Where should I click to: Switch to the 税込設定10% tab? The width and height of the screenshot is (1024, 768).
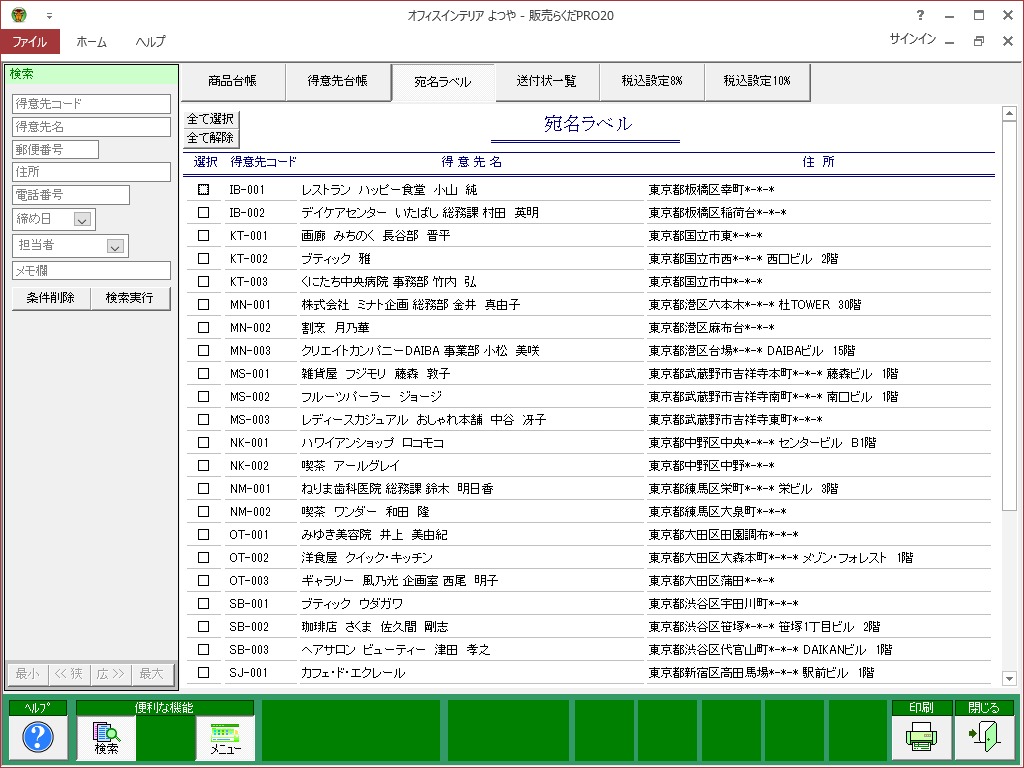click(x=758, y=82)
